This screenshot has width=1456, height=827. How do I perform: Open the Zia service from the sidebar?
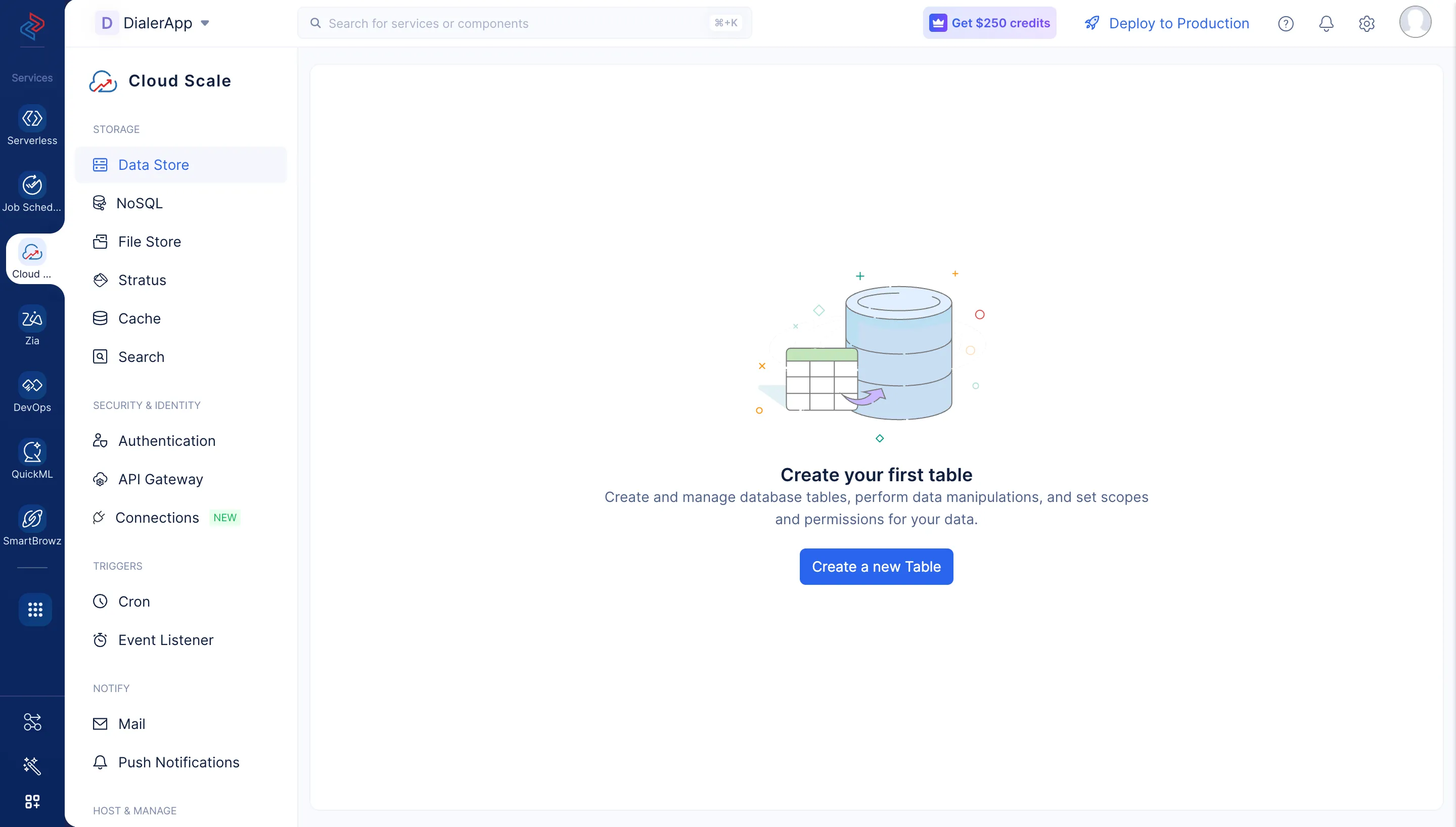32,325
